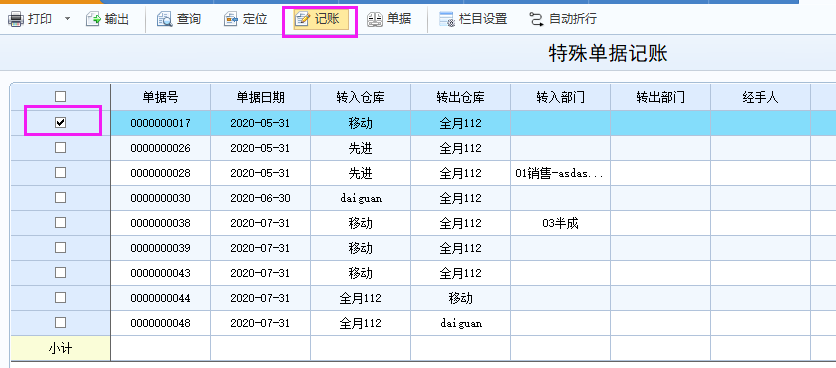This screenshot has width=836, height=368.
Task: Check the box for document 0000000038
Action: click(60, 222)
